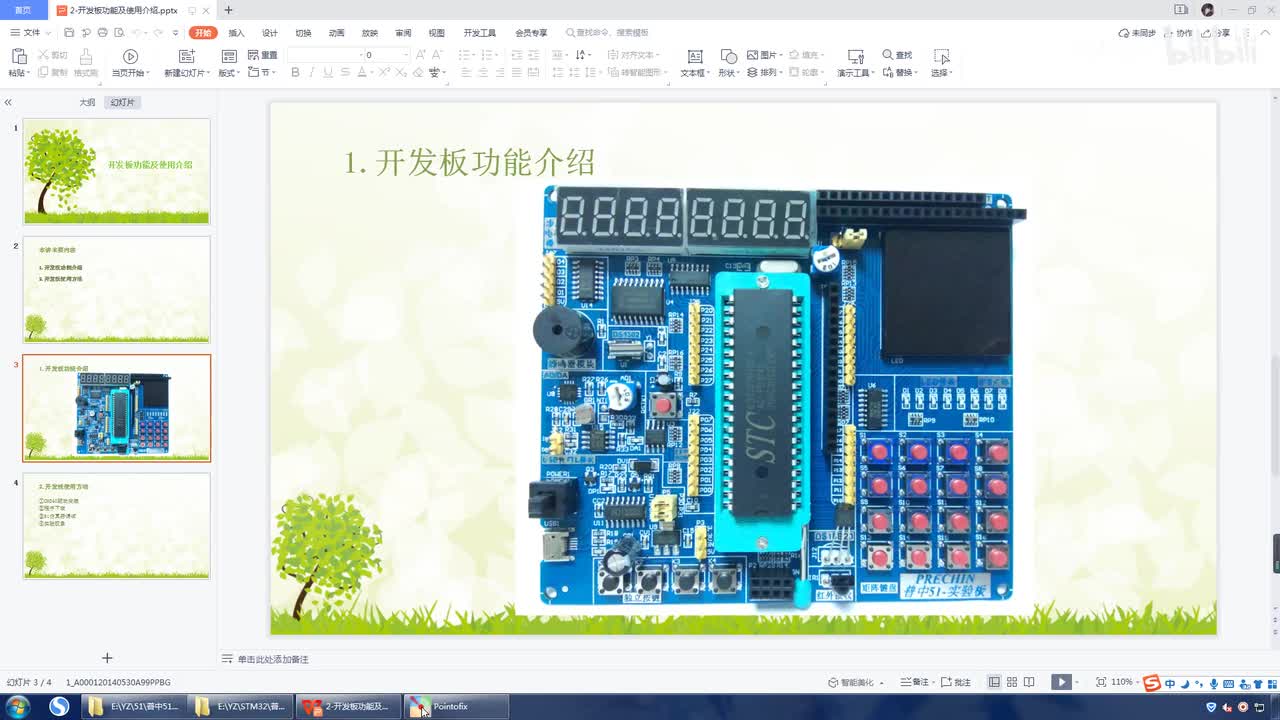Click the Arrange (排列) icon
Viewport: 1280px width, 720px height.
[x=754, y=72]
